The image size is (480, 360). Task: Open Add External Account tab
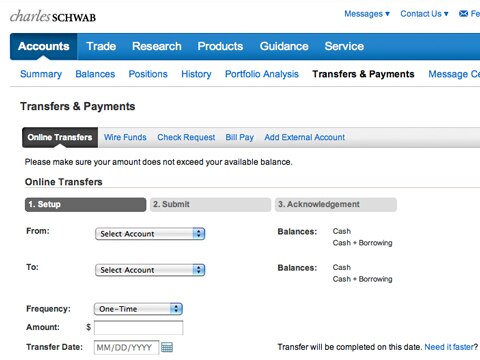(x=305, y=137)
